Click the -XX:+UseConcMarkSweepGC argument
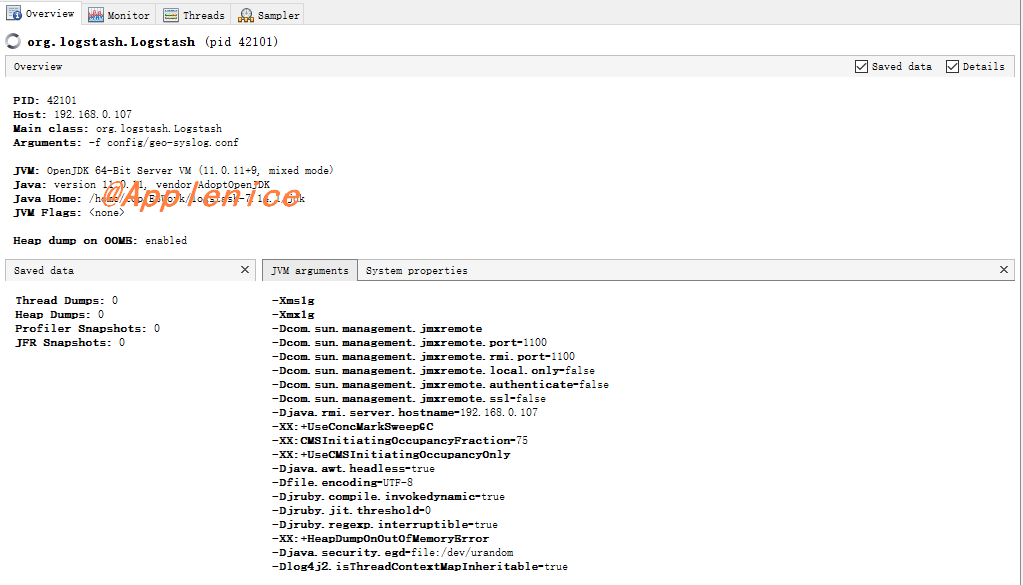1023x585 pixels. click(352, 427)
